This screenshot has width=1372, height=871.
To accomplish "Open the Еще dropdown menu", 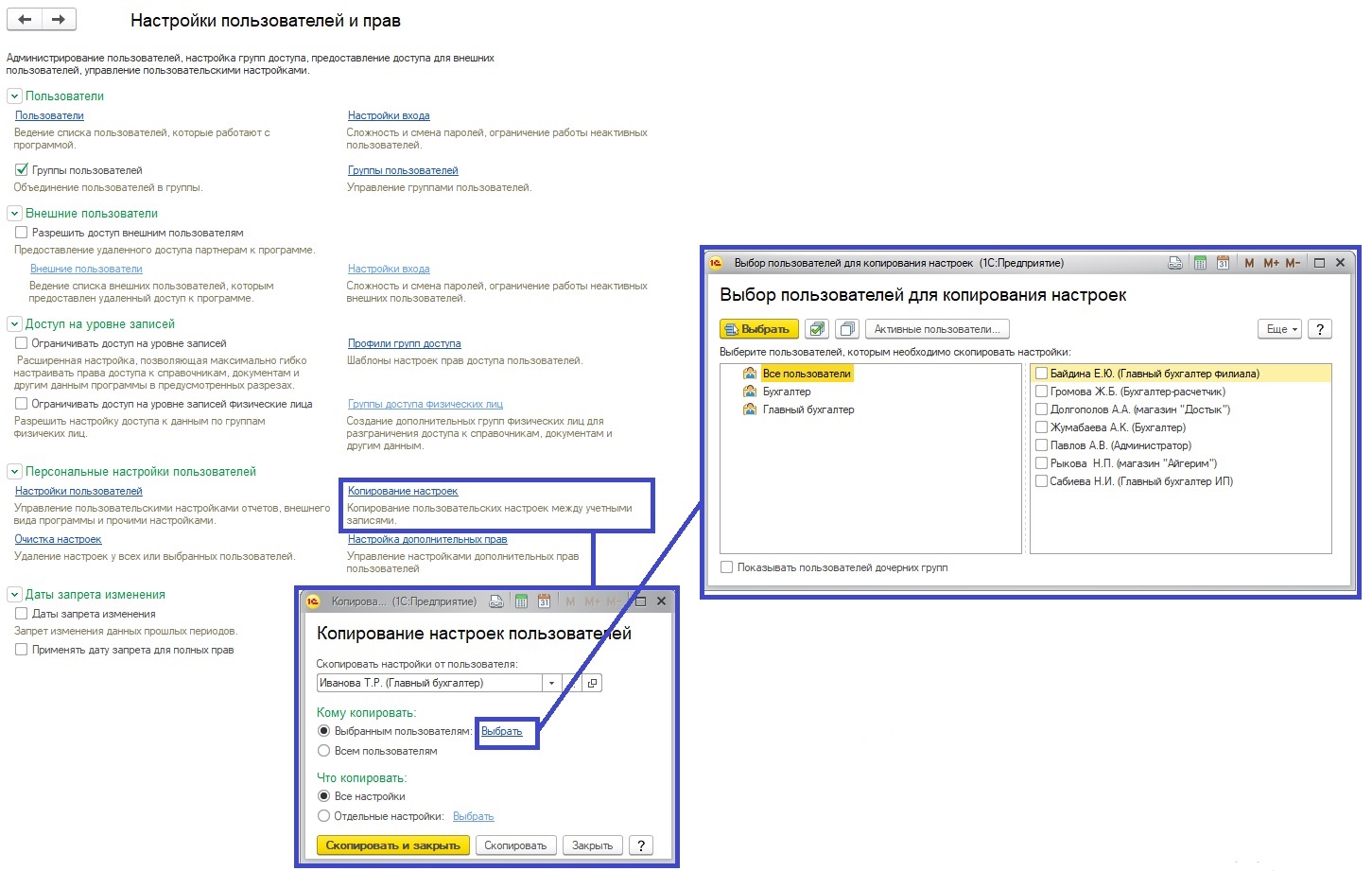I will coord(1280,329).
